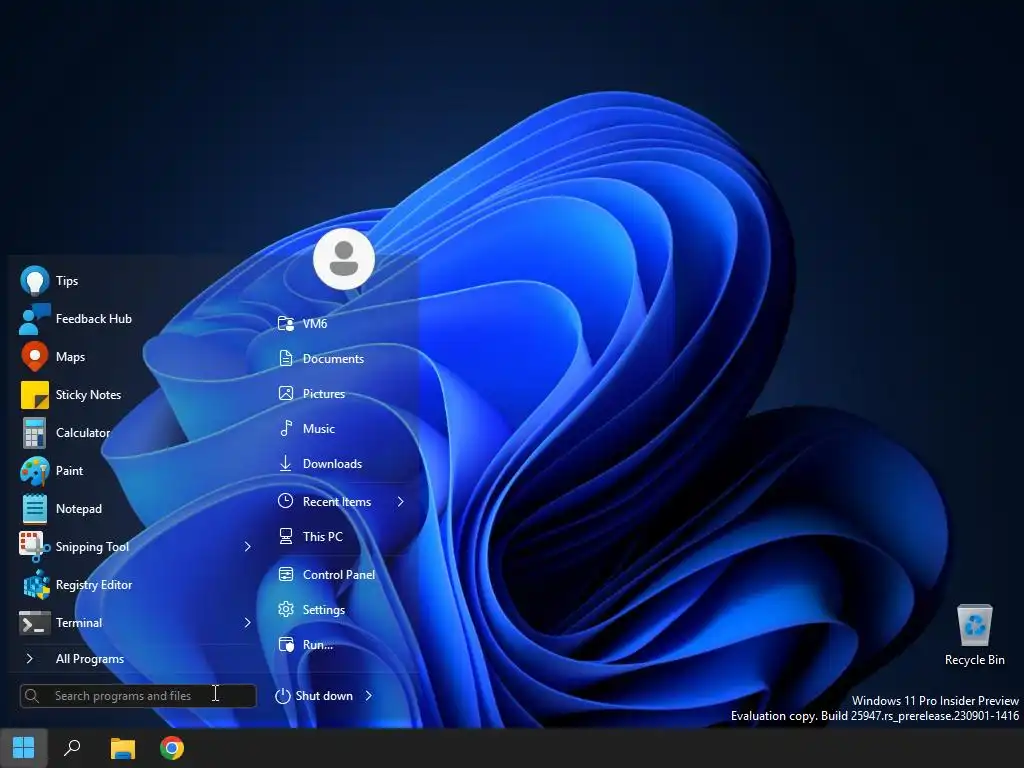Screen dimensions: 1024x768
Task: Select the Registry Editor entry label
Action: point(93,585)
